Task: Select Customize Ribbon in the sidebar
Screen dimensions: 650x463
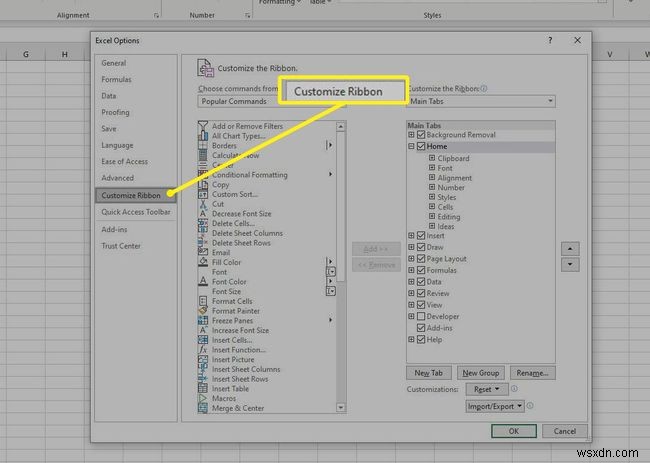Action: tap(136, 195)
